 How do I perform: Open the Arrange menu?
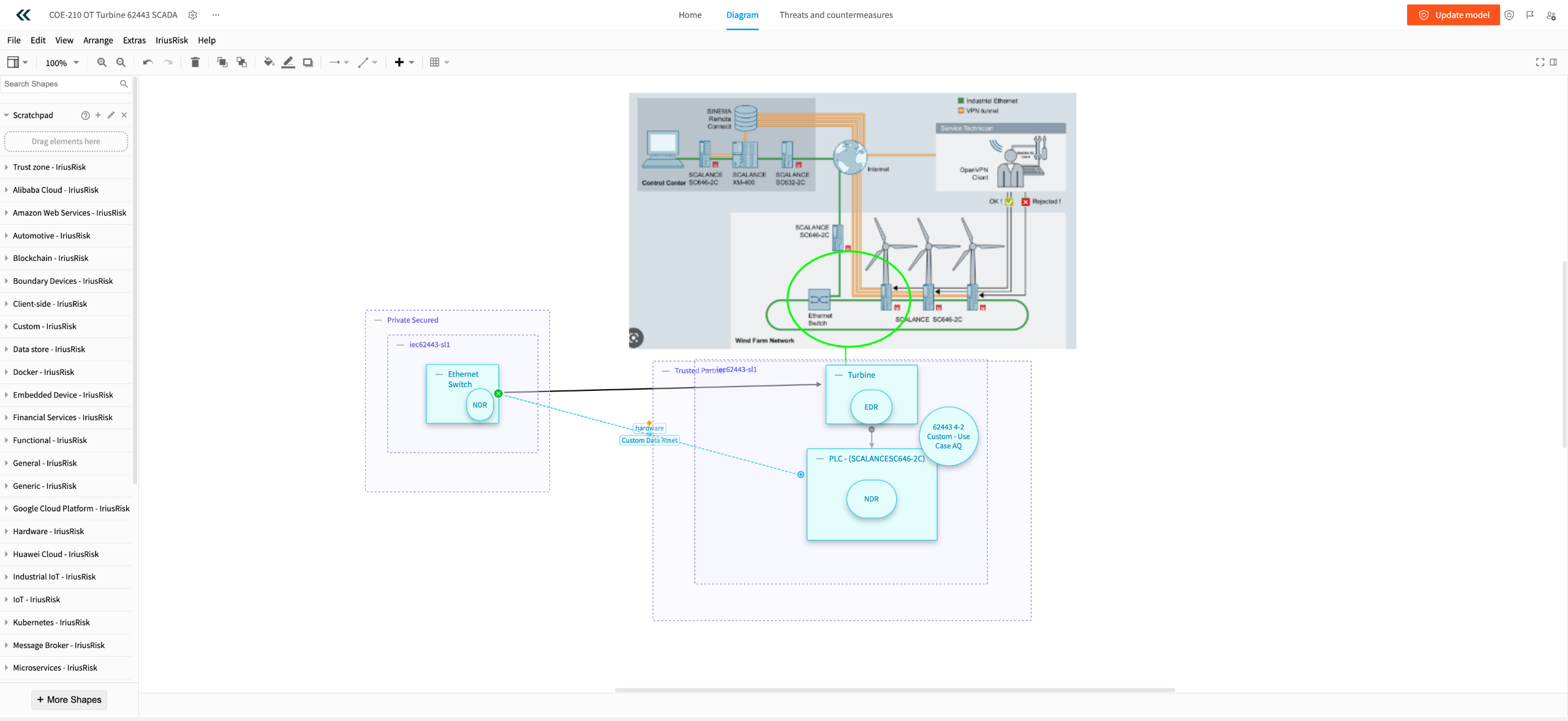(98, 40)
